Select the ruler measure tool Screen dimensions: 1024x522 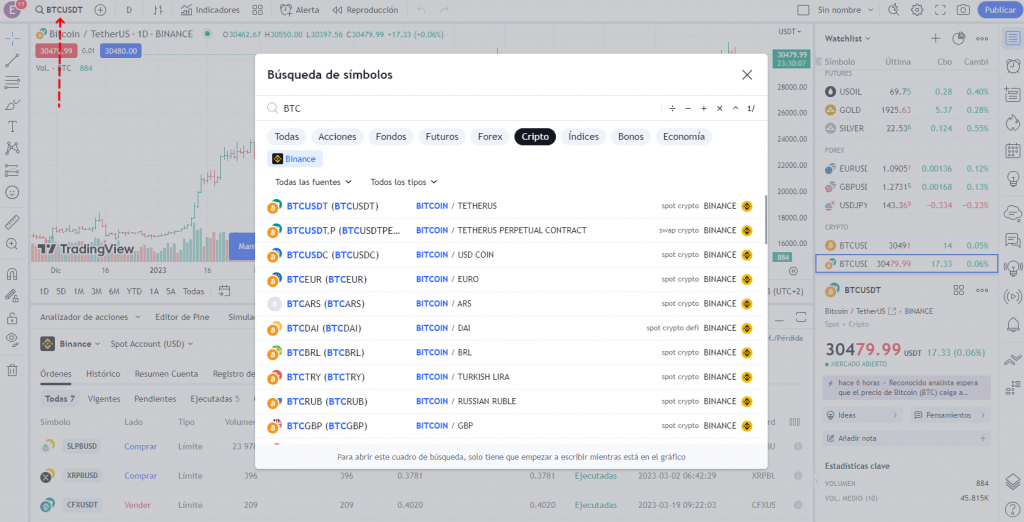pos(12,222)
